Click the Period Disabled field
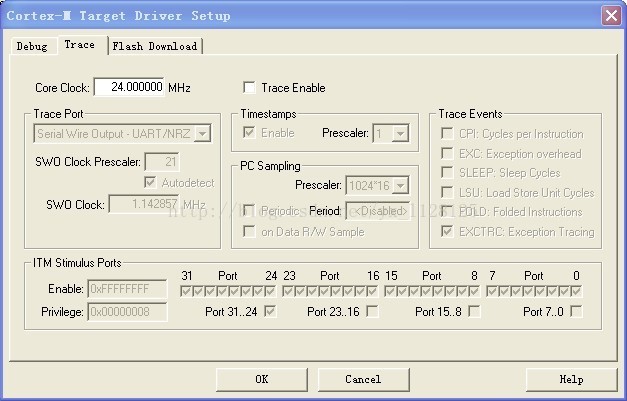The image size is (627, 401). point(378,211)
